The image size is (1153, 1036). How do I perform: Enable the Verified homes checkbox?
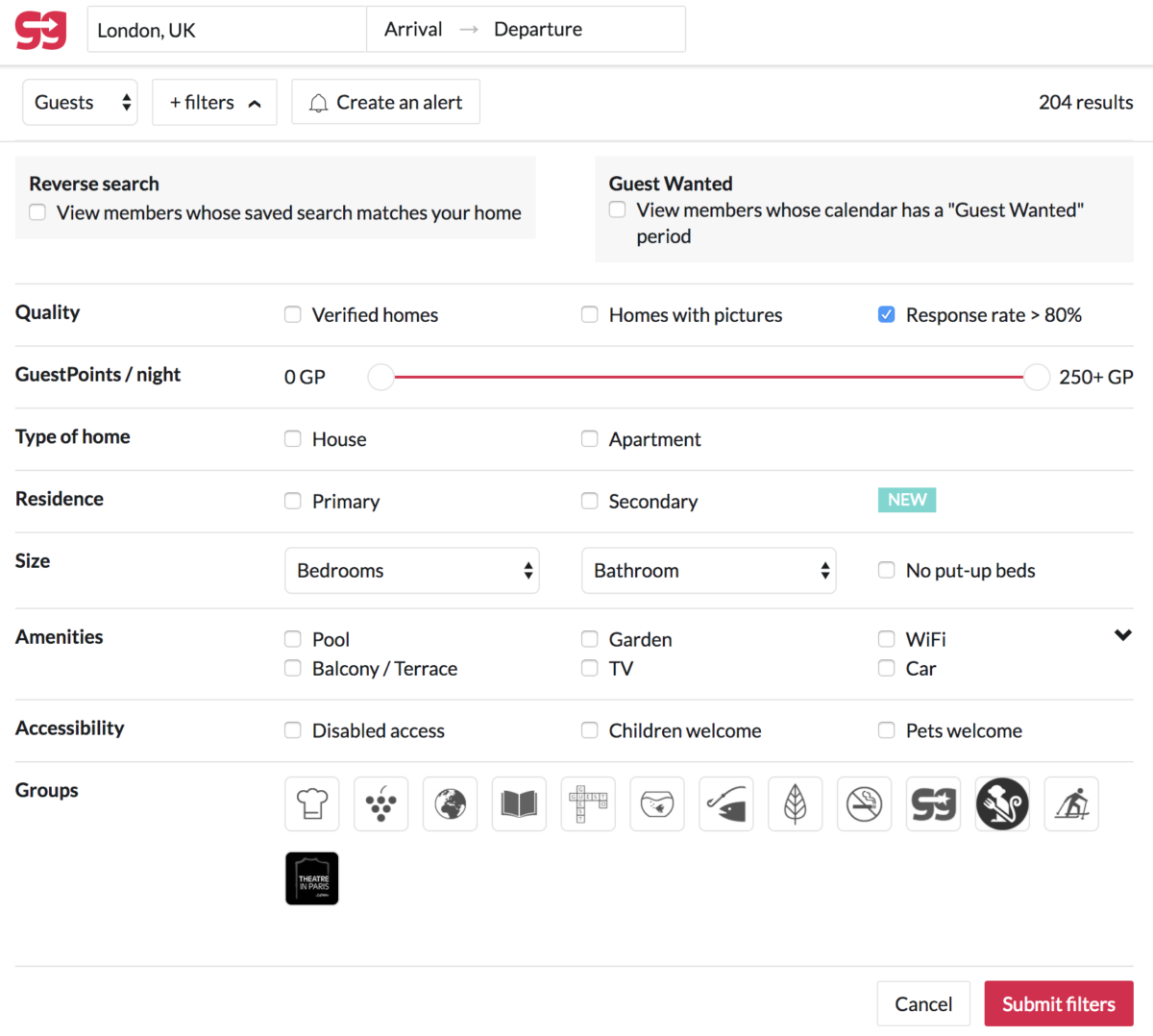293,315
